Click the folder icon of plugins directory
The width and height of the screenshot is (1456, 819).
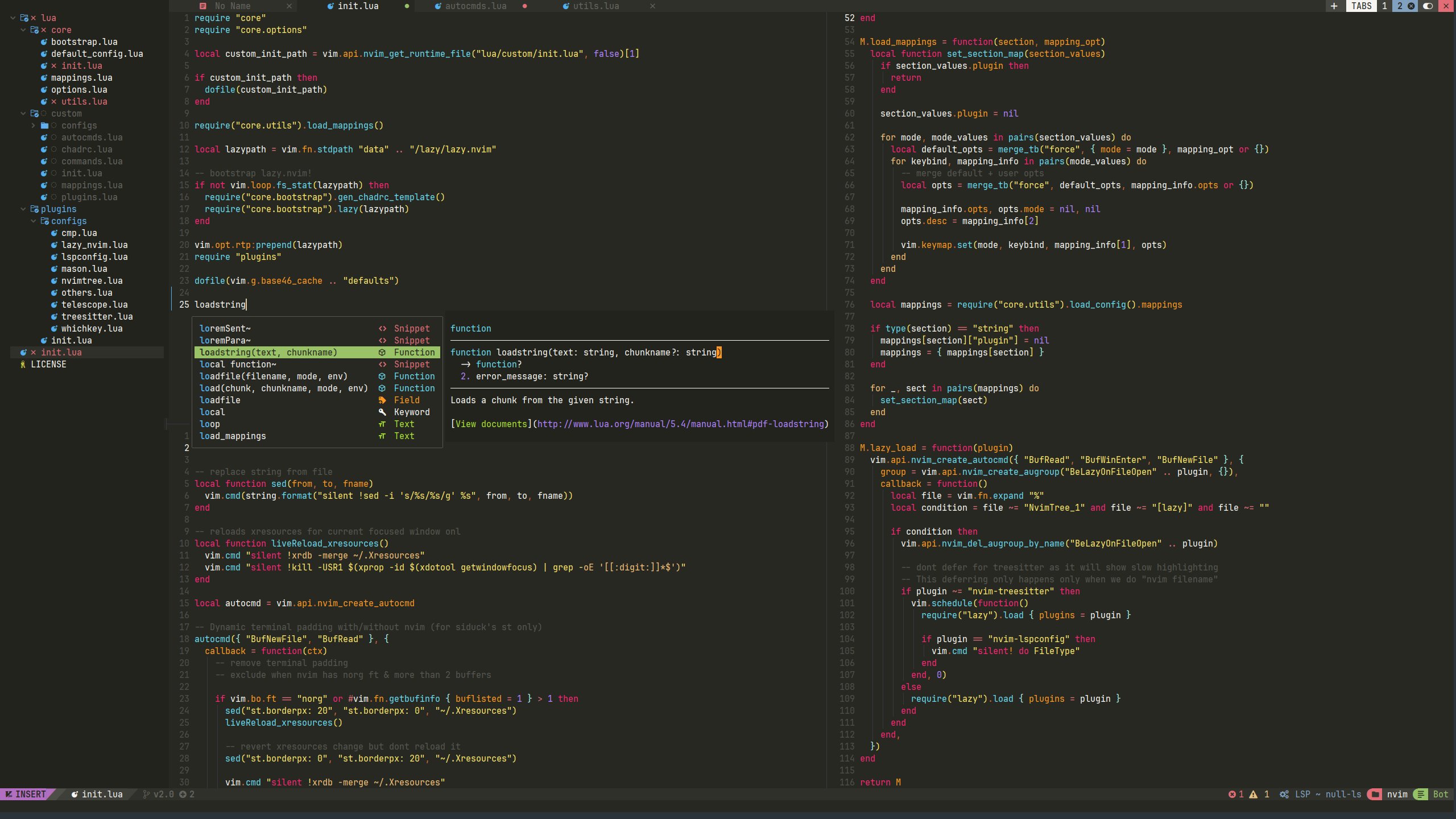(34, 209)
